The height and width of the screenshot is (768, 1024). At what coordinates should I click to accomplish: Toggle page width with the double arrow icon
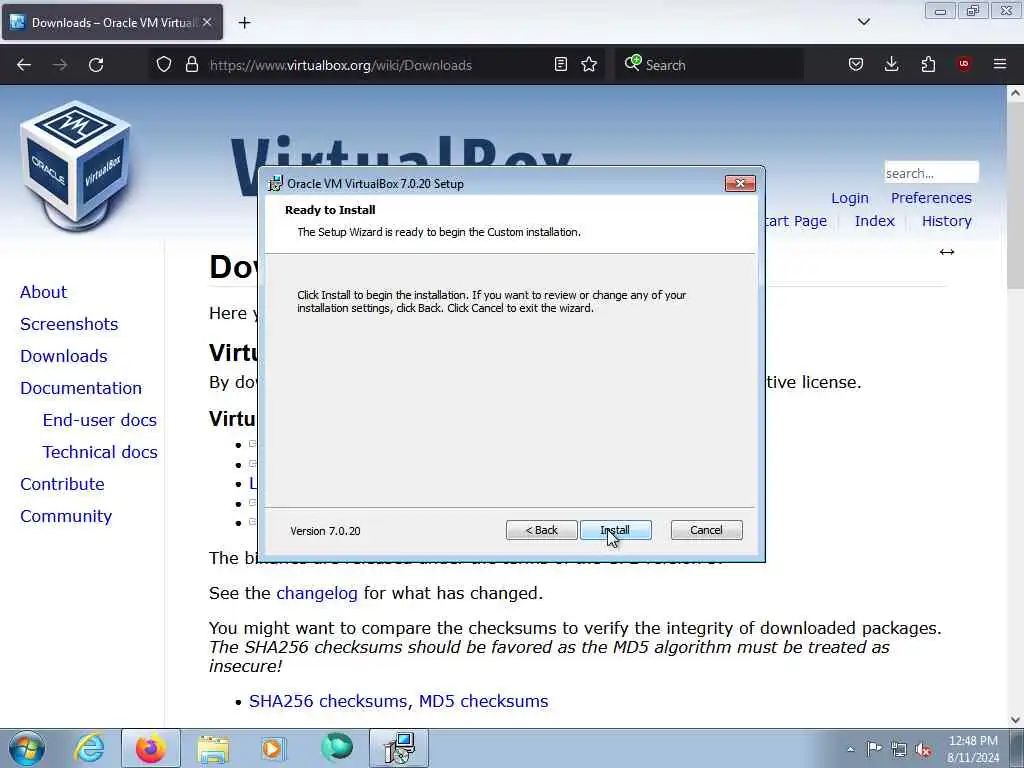[x=947, y=252]
